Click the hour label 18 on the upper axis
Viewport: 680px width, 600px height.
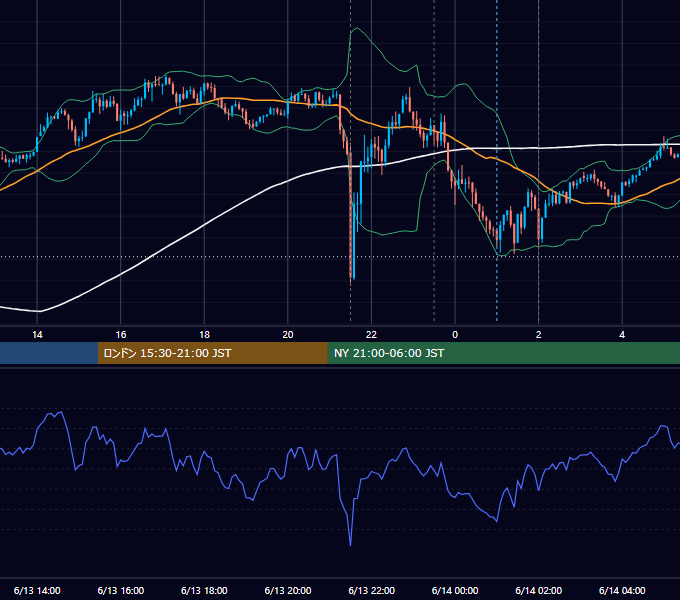pos(204,335)
